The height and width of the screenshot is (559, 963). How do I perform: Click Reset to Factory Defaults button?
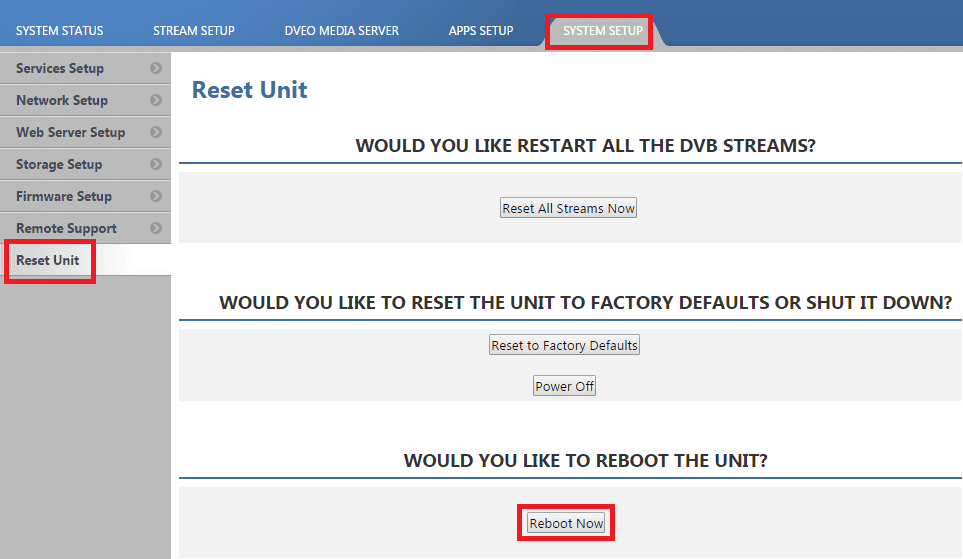coord(564,345)
